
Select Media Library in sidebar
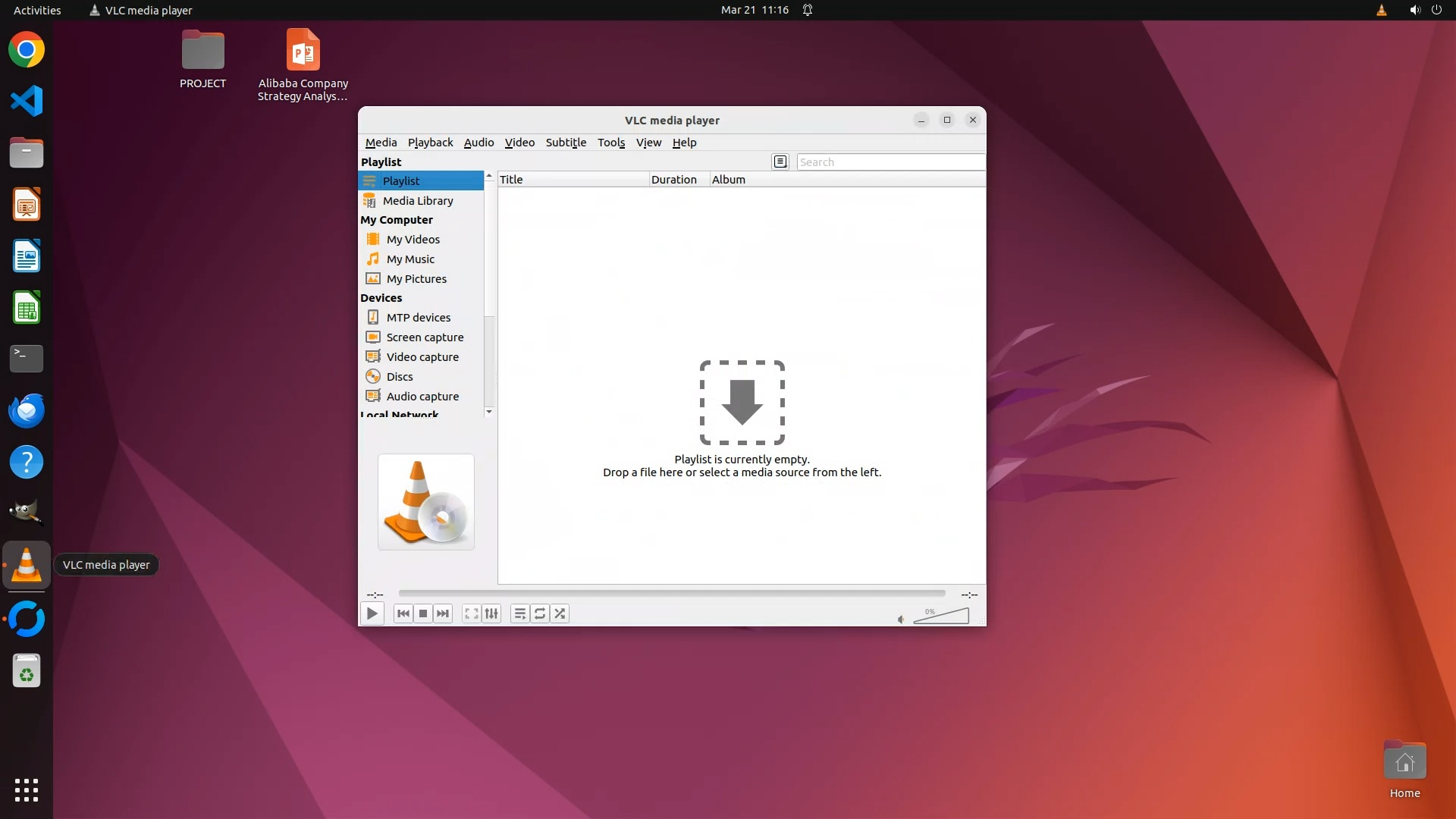[418, 200]
